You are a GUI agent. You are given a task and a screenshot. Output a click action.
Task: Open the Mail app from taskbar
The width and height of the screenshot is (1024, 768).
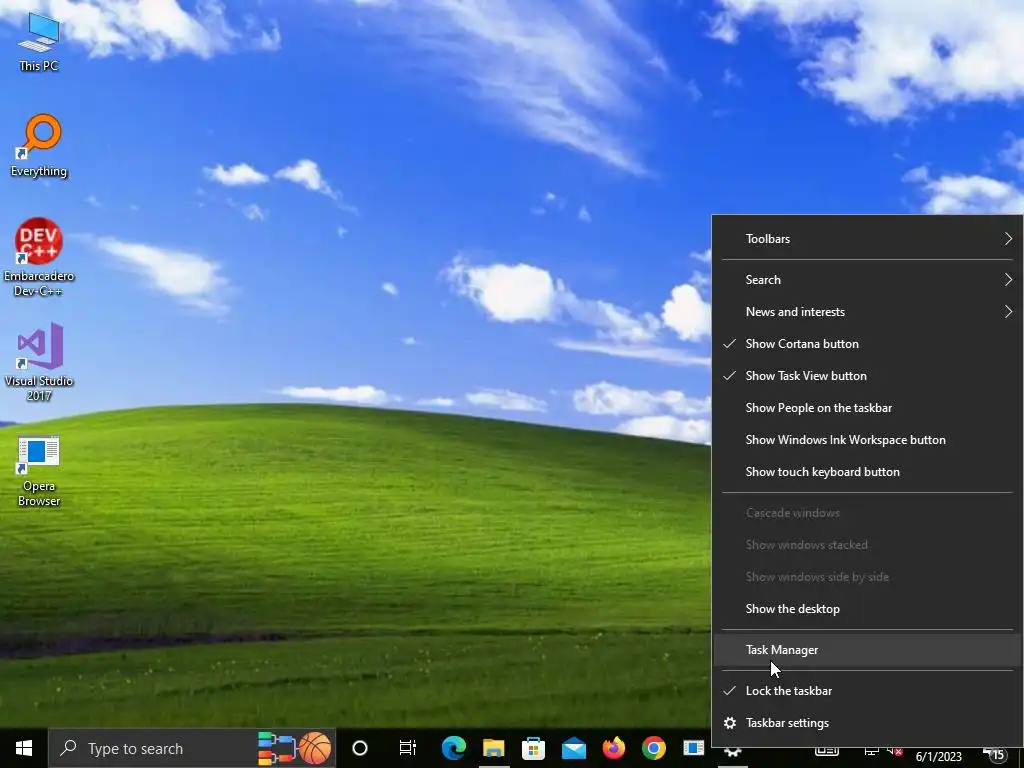tap(573, 748)
